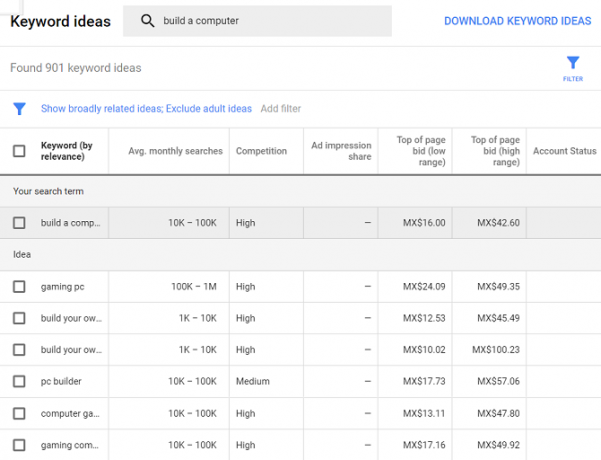
Task: Check the 'gaming pc' row checkbox
Action: pos(19,286)
